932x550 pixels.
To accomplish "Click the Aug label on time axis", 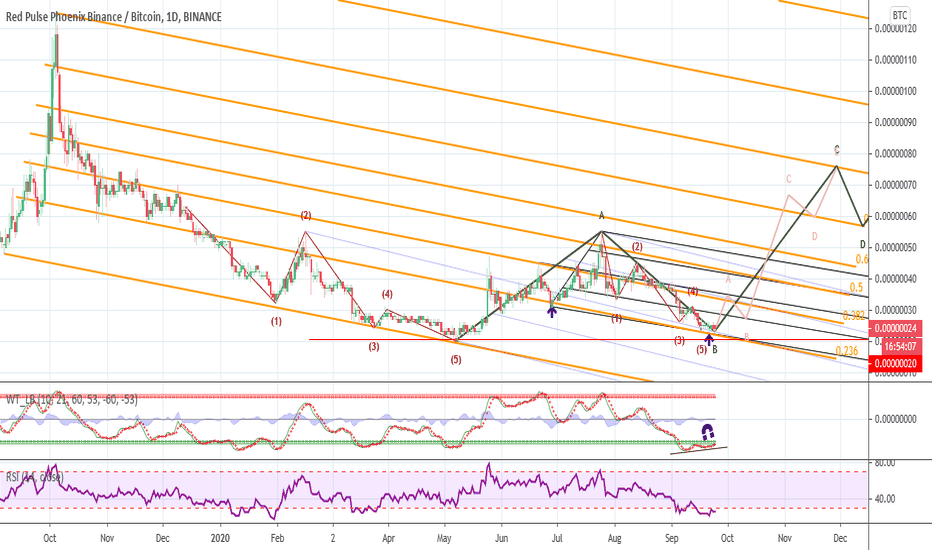I will [x=614, y=539].
